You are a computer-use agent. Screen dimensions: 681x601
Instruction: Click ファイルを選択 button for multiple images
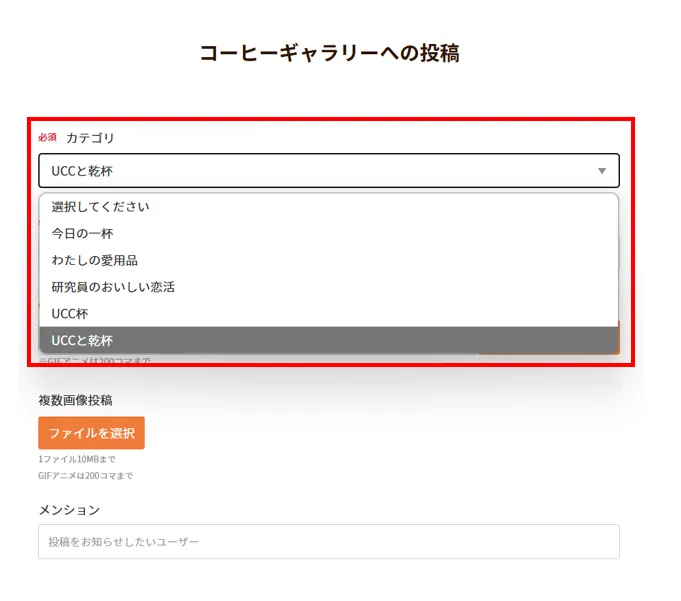[x=91, y=433]
